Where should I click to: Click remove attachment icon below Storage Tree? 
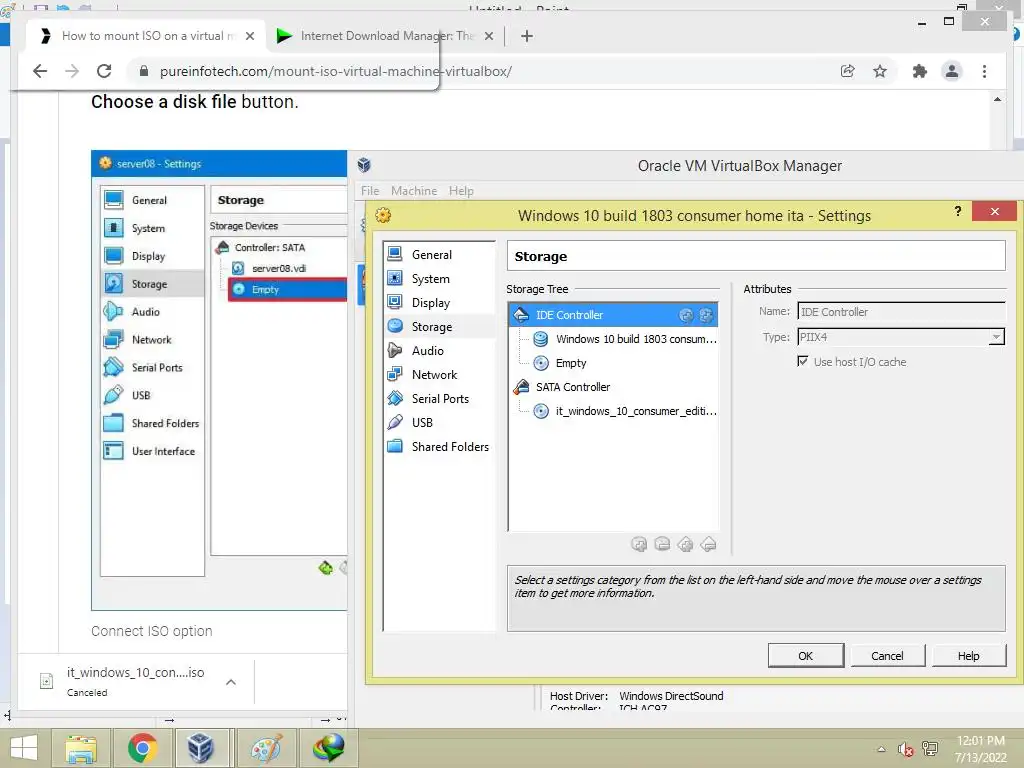708,544
